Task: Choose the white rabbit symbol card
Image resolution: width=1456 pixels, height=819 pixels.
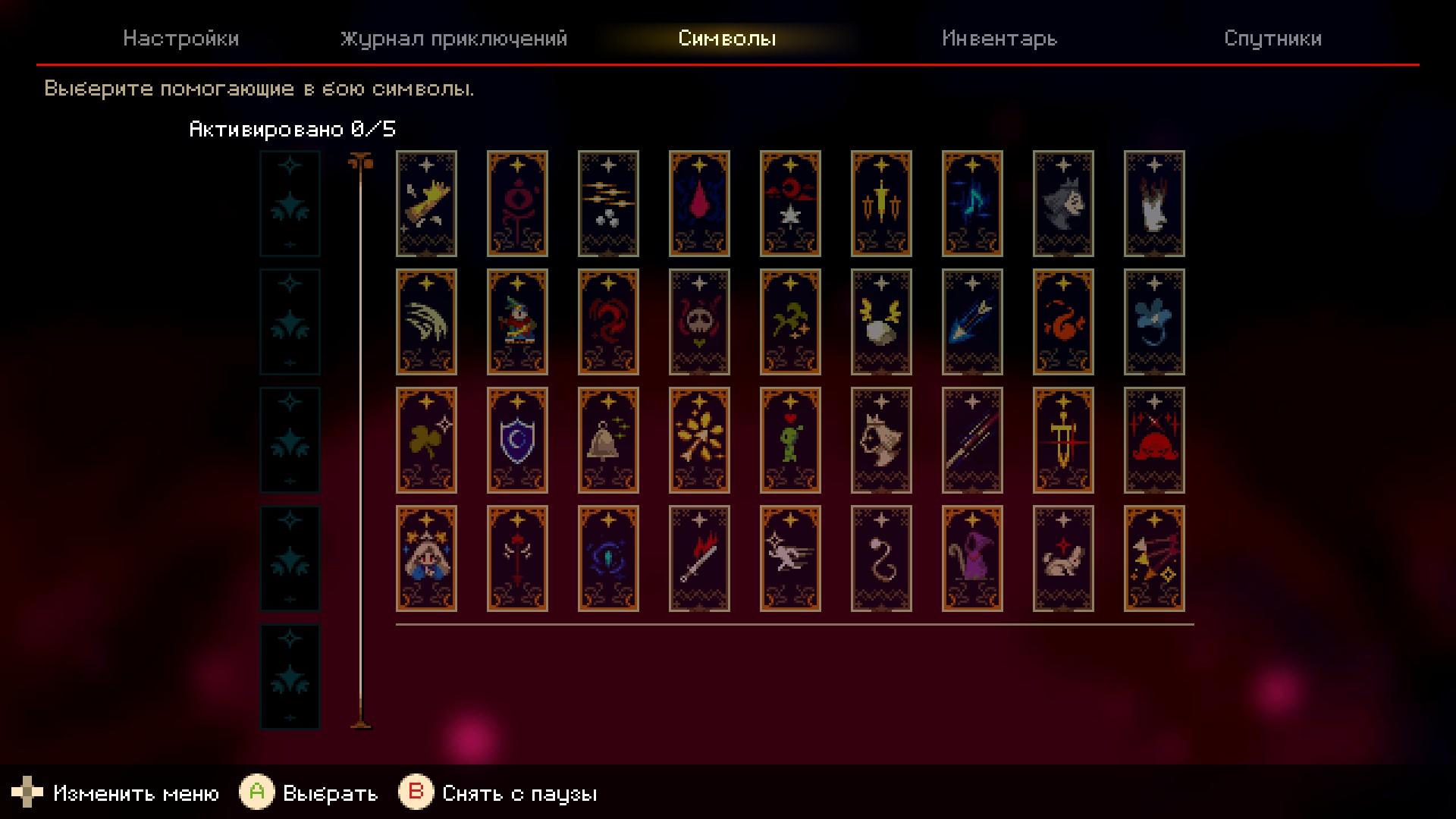Action: point(1063,558)
